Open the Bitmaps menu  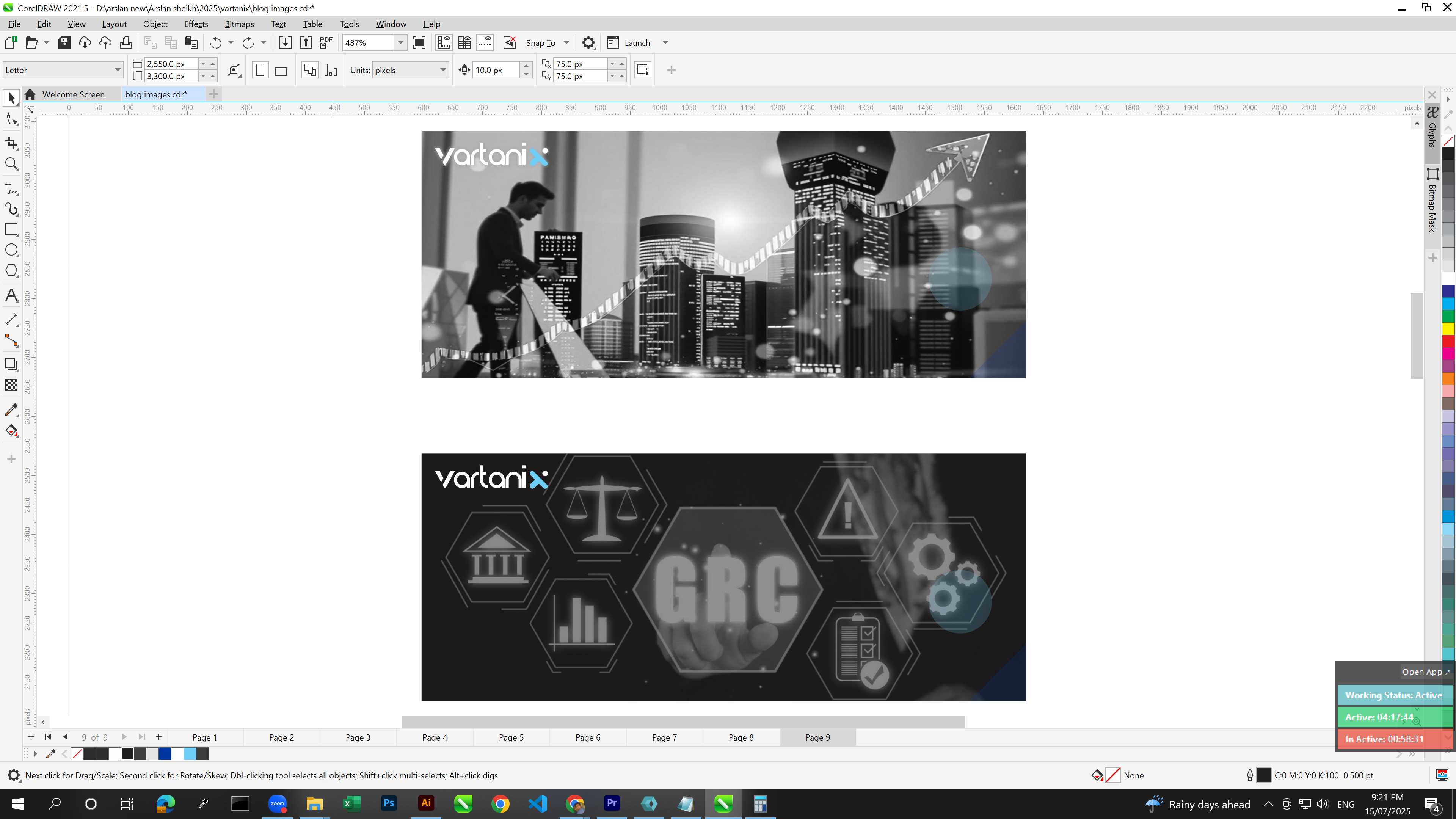click(x=239, y=24)
